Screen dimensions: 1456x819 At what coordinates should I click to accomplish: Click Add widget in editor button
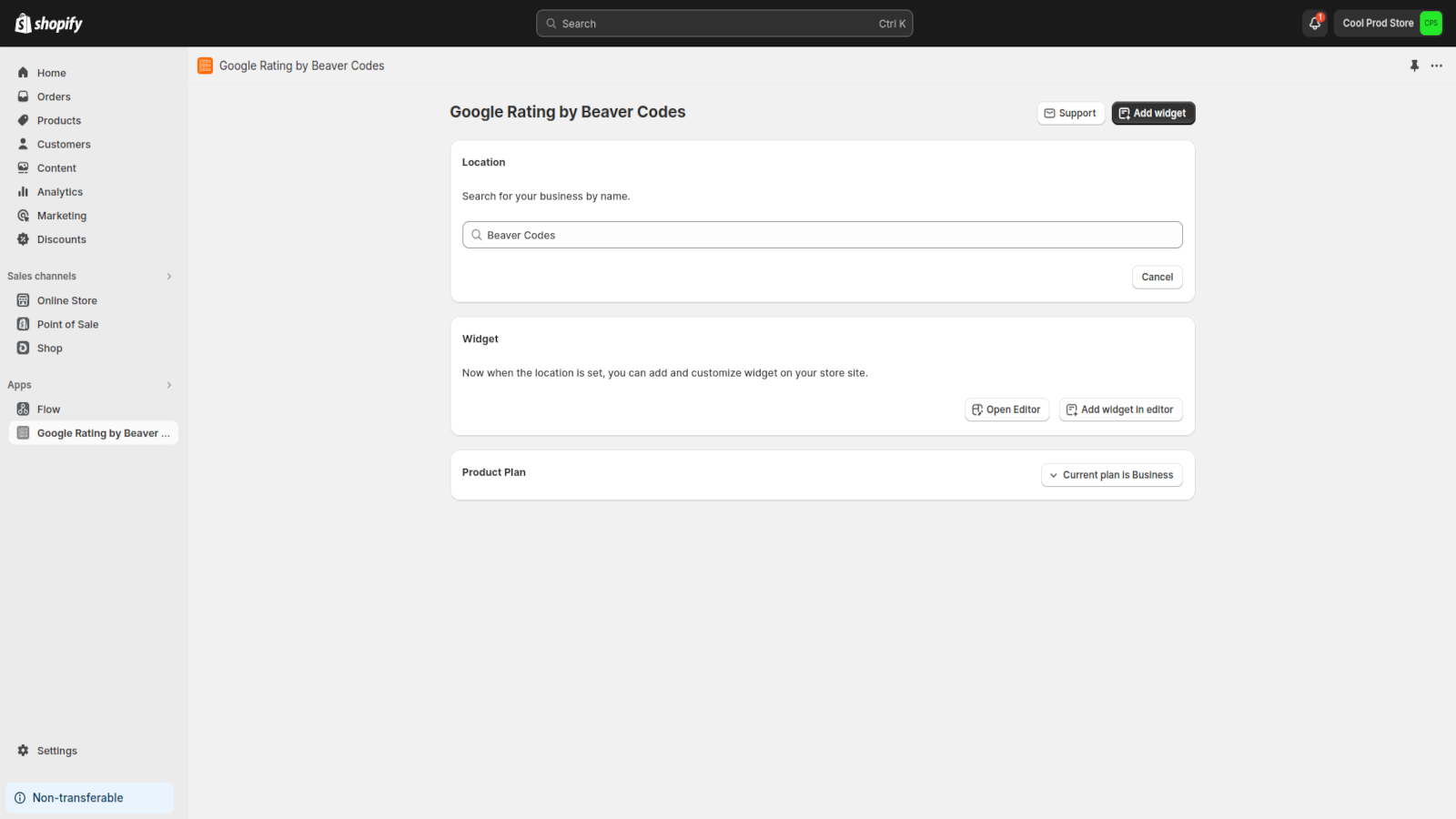(x=1120, y=409)
